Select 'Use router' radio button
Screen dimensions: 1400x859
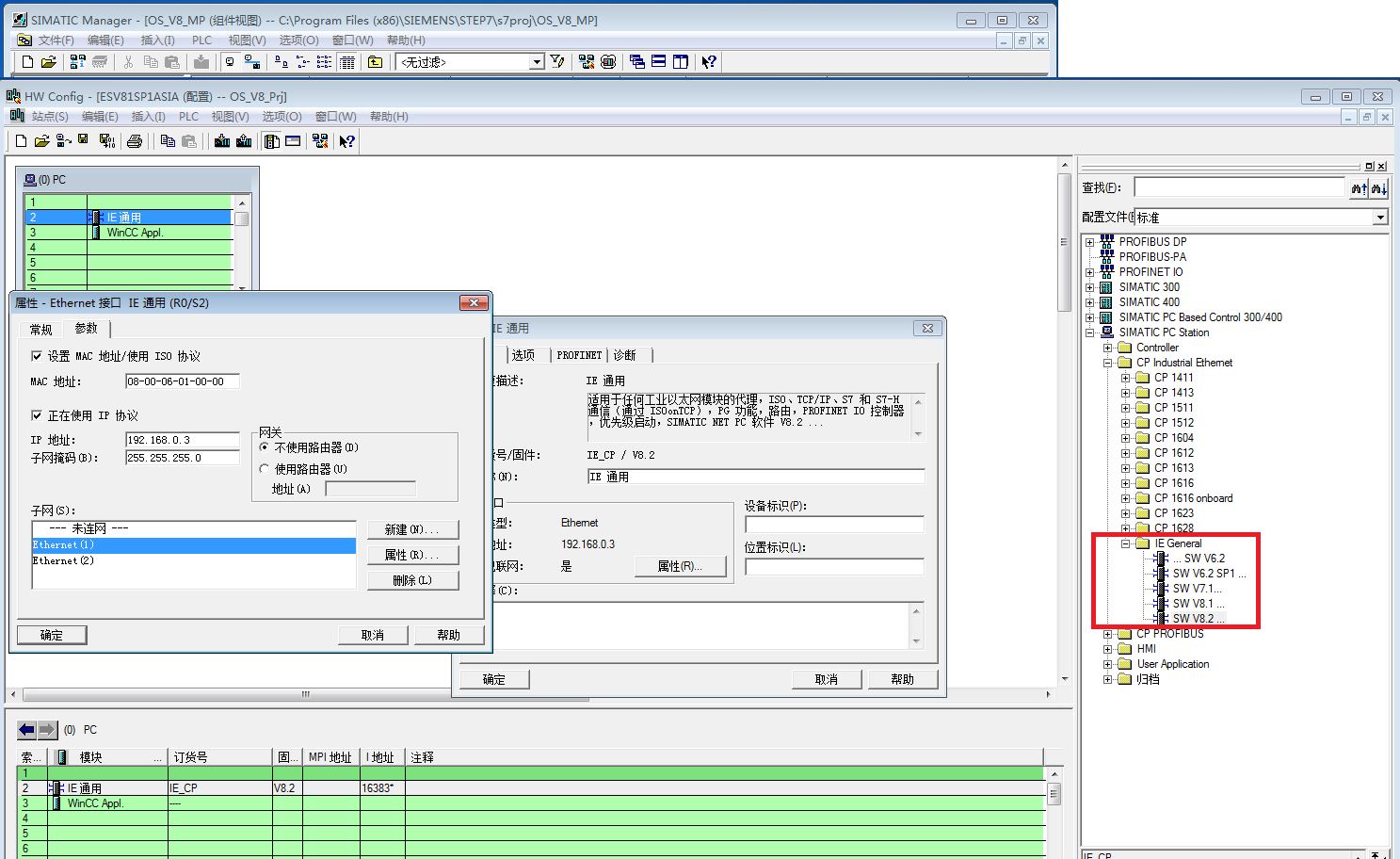pyautogui.click(x=265, y=469)
